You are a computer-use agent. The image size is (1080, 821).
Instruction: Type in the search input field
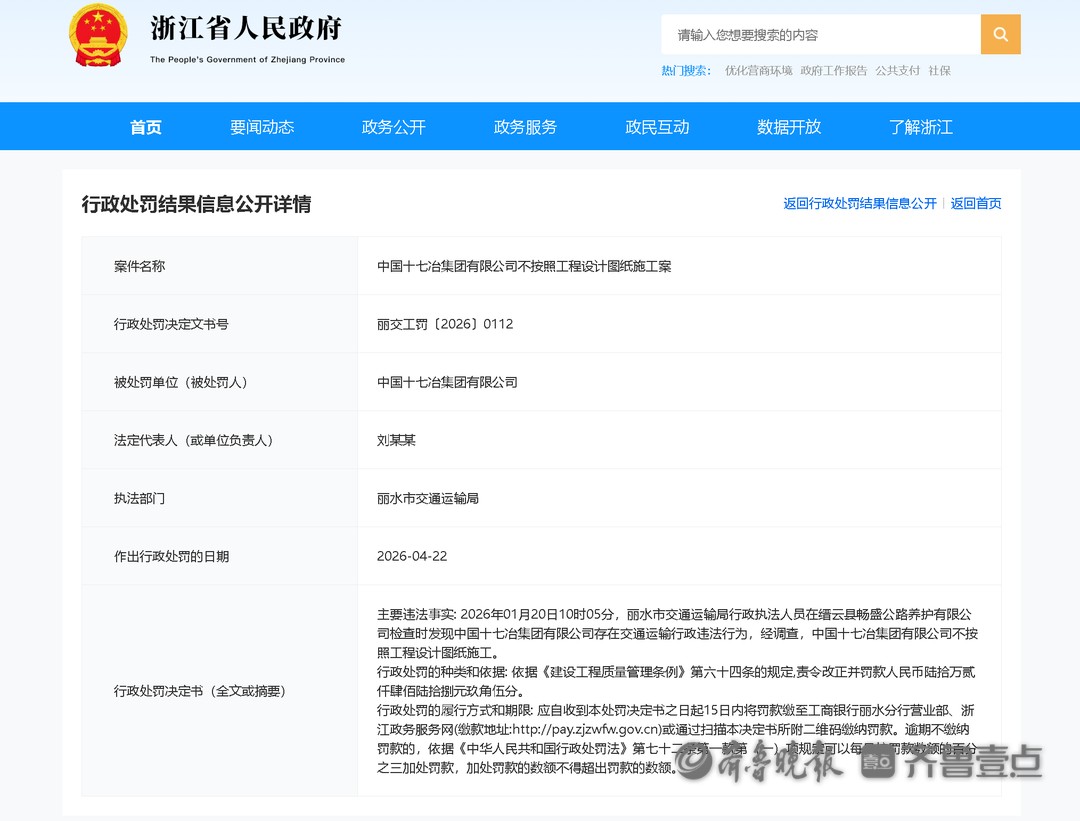(820, 35)
